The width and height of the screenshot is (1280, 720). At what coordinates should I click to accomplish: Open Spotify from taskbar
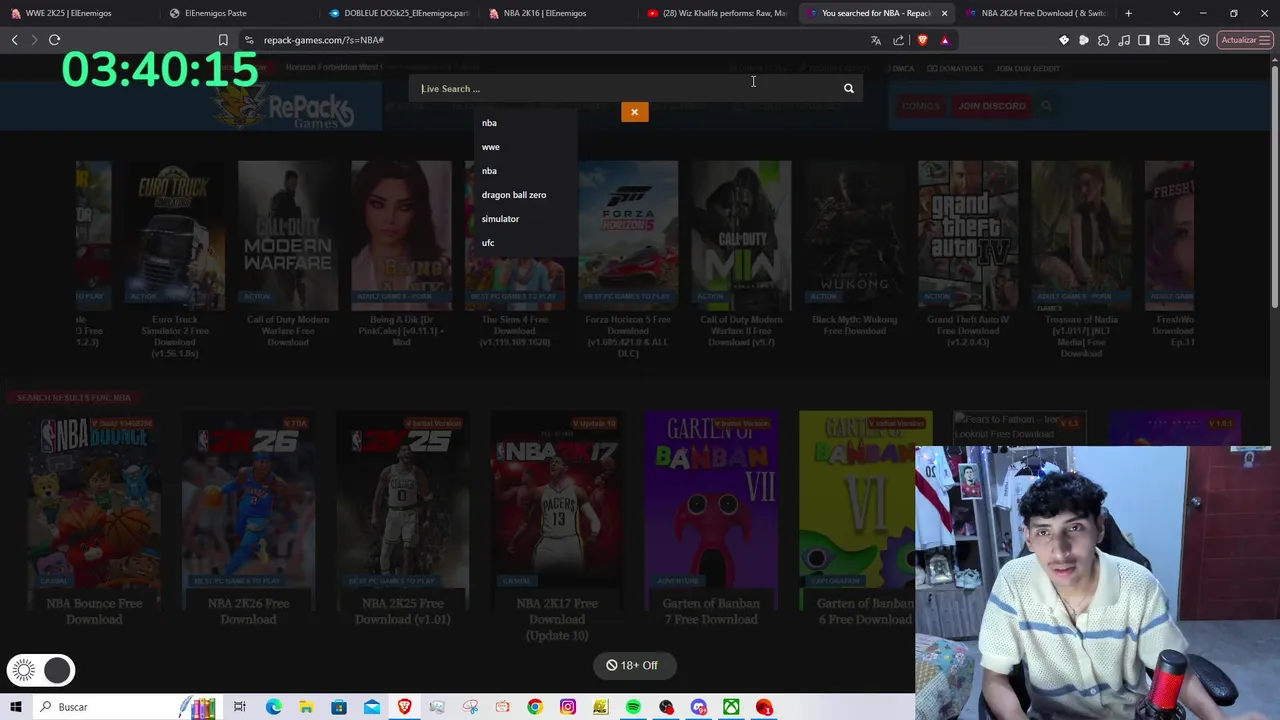click(633, 707)
